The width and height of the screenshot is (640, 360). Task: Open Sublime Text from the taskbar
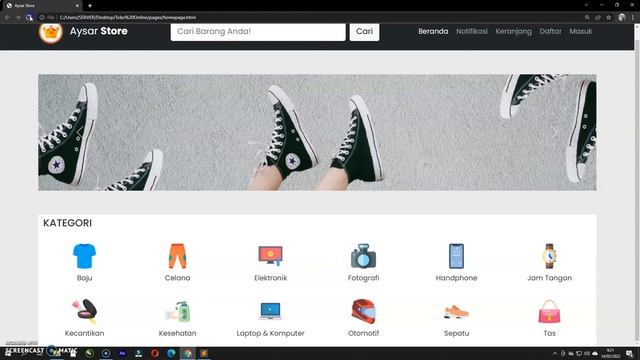point(204,353)
